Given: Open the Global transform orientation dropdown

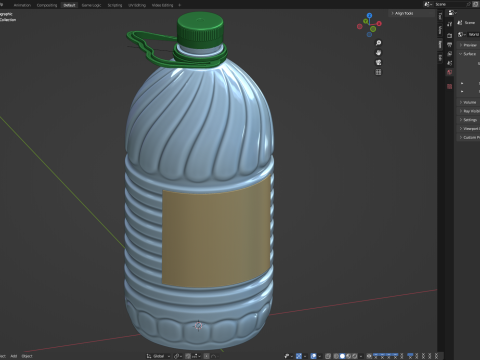Looking at the screenshot, I should click(158, 356).
